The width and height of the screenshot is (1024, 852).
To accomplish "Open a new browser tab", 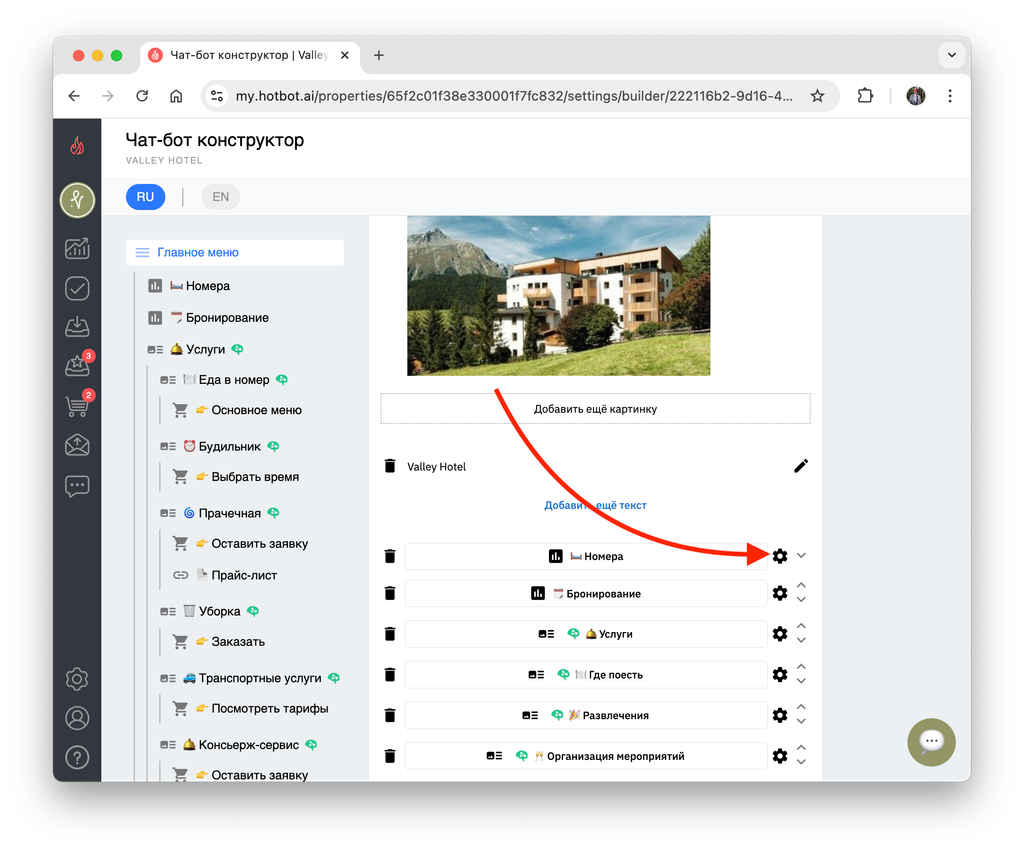I will [x=379, y=55].
